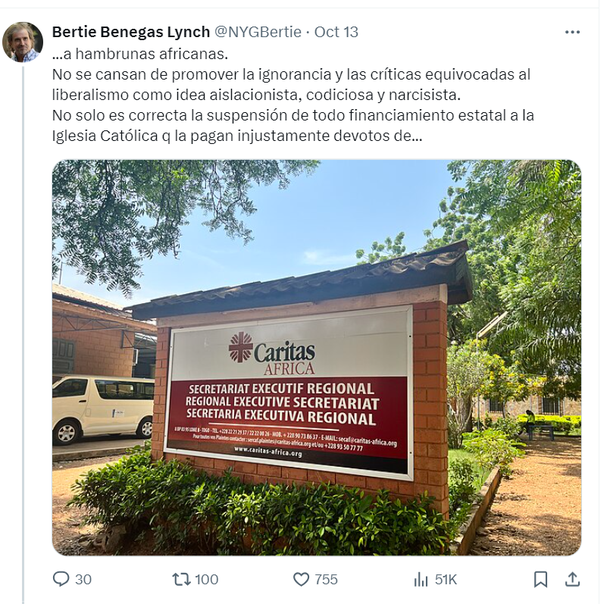
Task: Click the thread connector line below avatar
Action: click(23, 334)
